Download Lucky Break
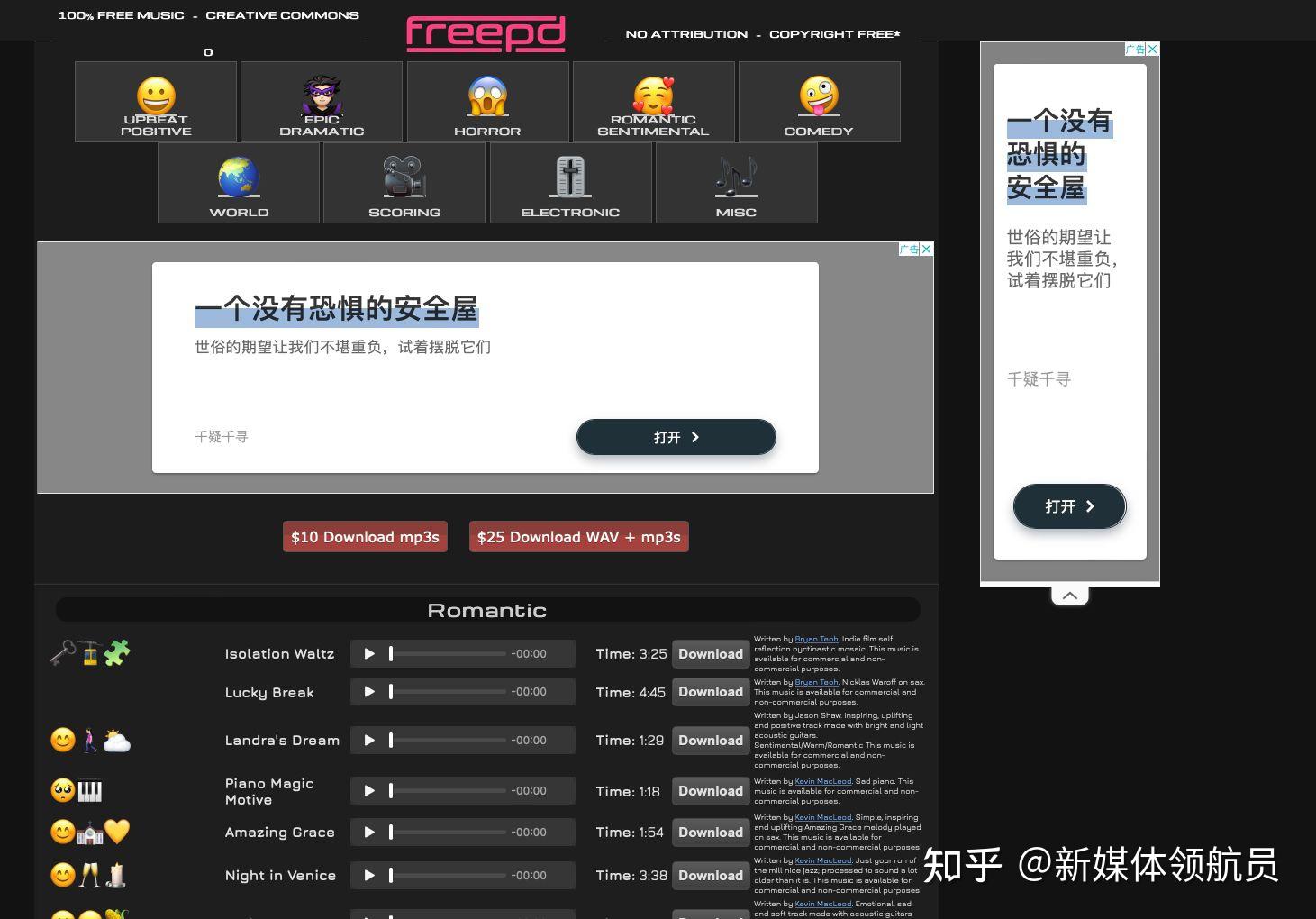 point(711,692)
